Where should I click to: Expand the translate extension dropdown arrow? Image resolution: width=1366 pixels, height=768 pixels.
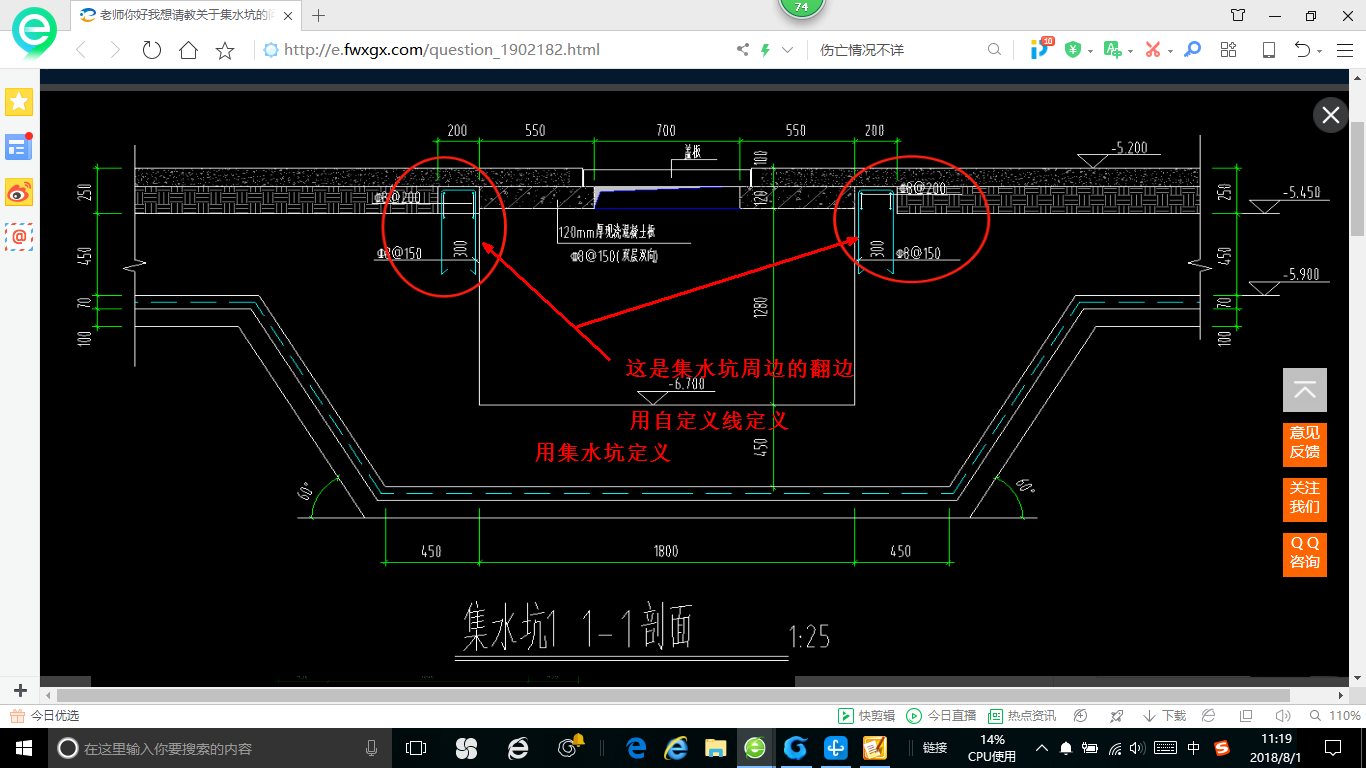1130,51
